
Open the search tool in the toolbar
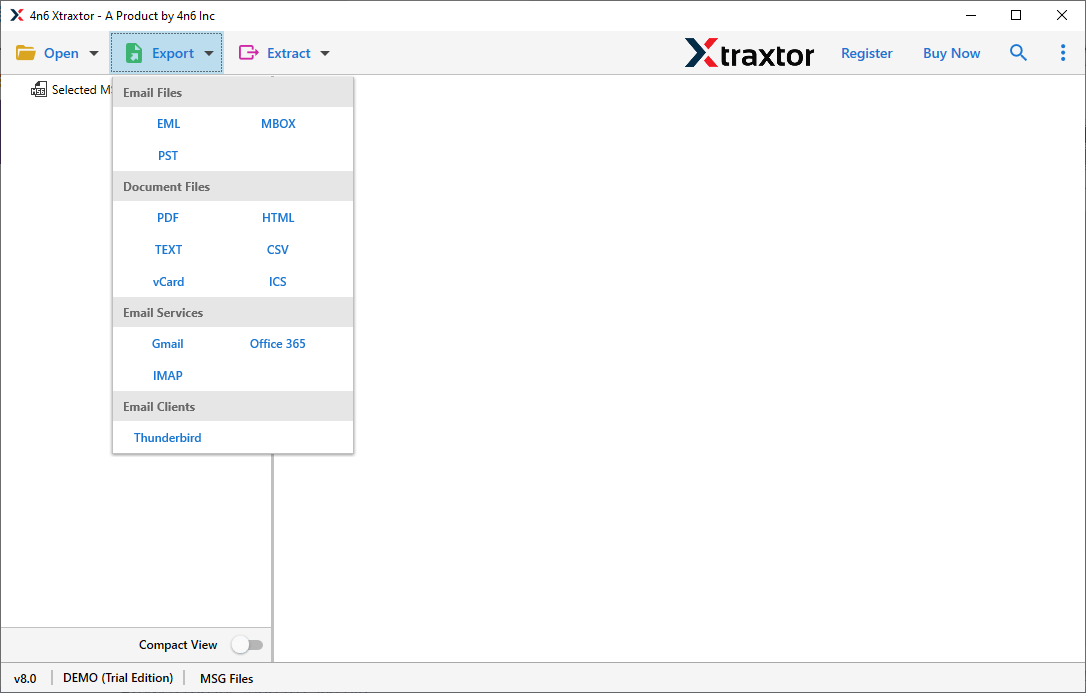(1018, 52)
